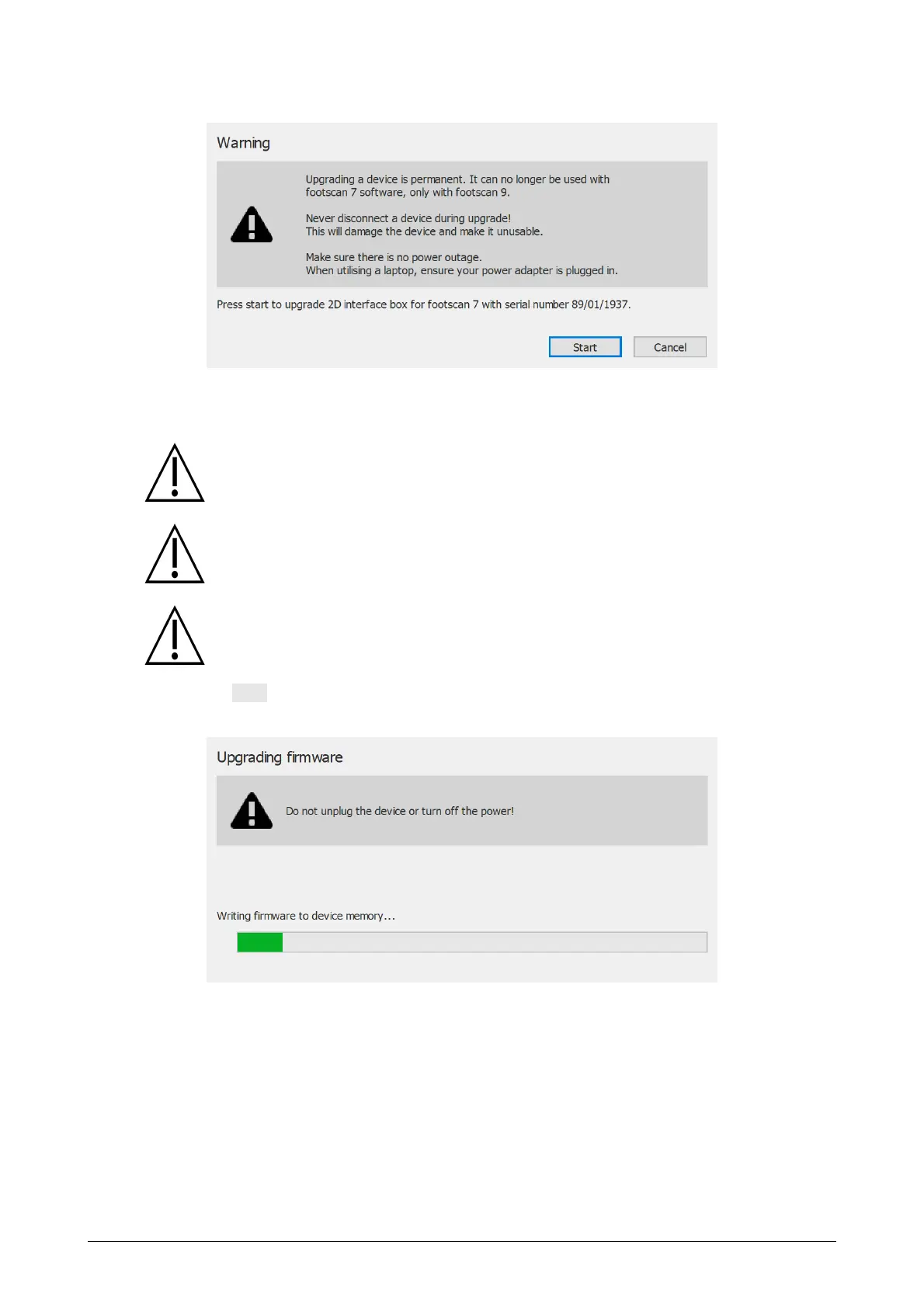Click the 'Do not unplug the device' message

click(x=400, y=811)
